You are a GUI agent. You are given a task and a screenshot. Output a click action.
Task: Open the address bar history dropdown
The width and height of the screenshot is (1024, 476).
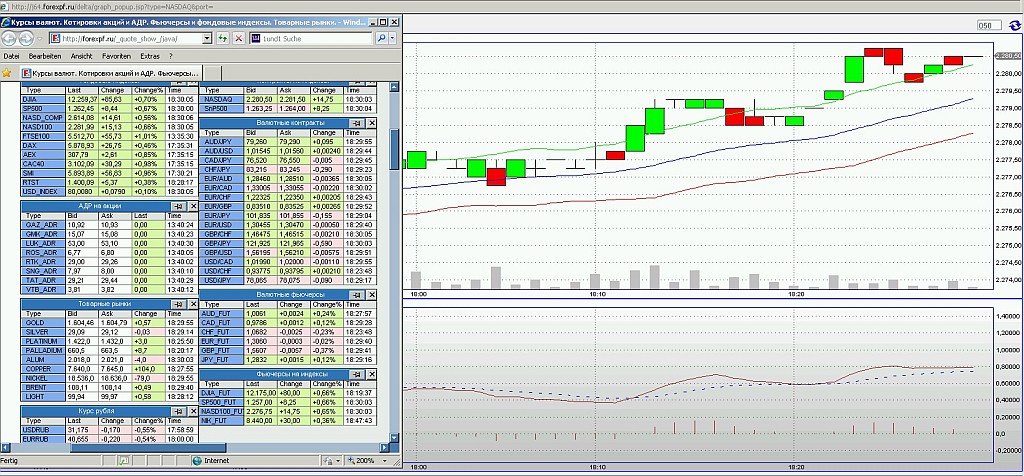(x=207, y=39)
